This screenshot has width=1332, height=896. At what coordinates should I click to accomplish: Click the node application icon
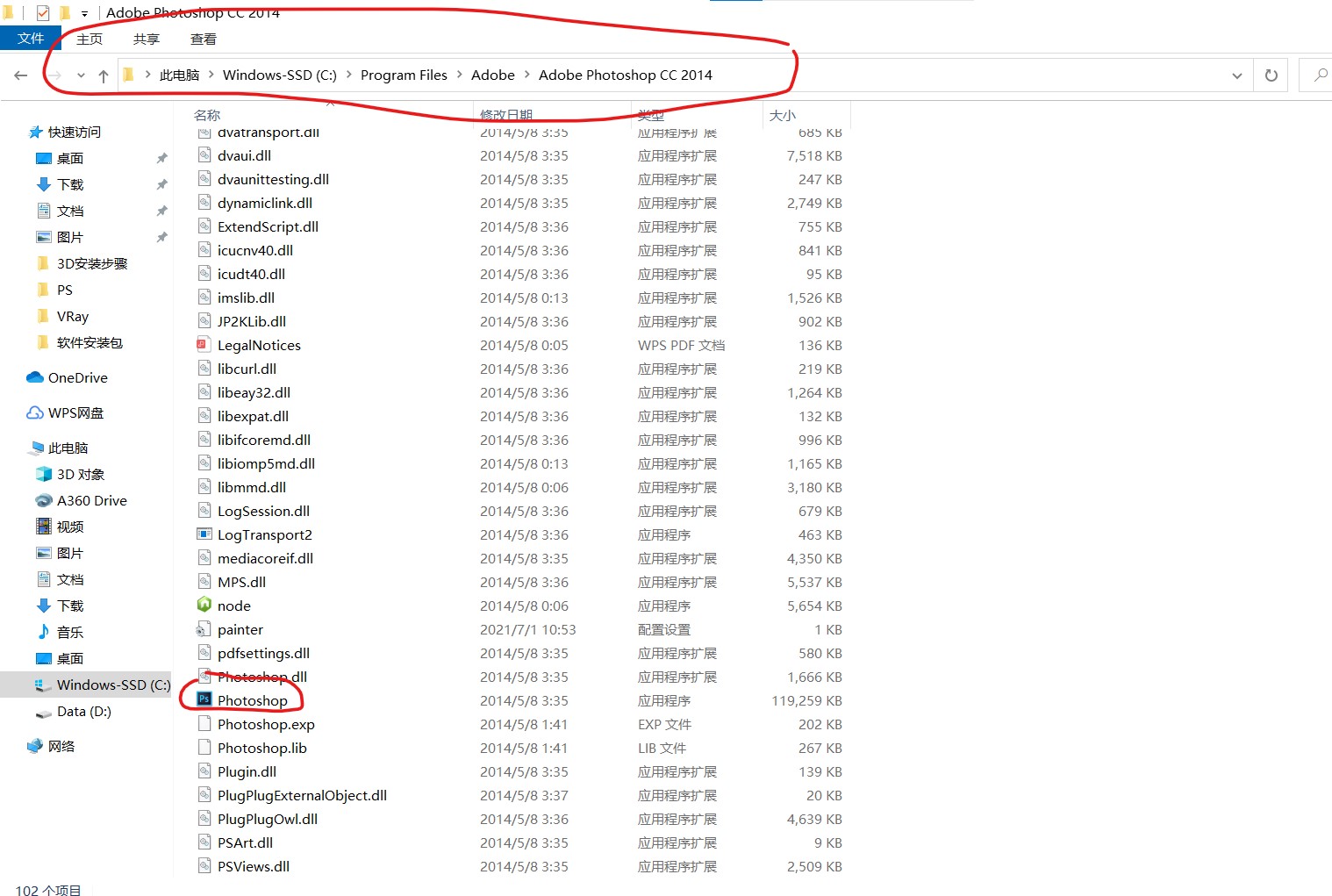(x=204, y=606)
